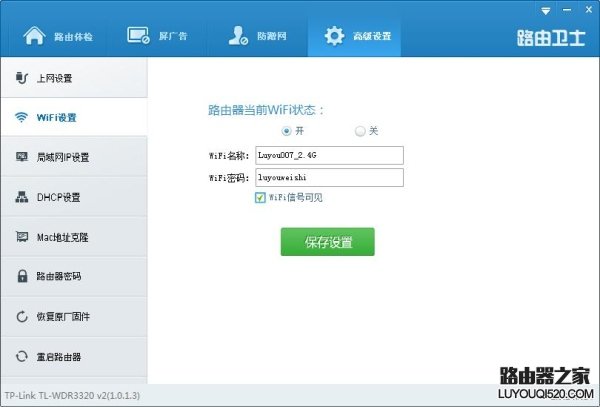Open 路由器密码 in the sidebar
The width and height of the screenshot is (600, 407).
74,276
